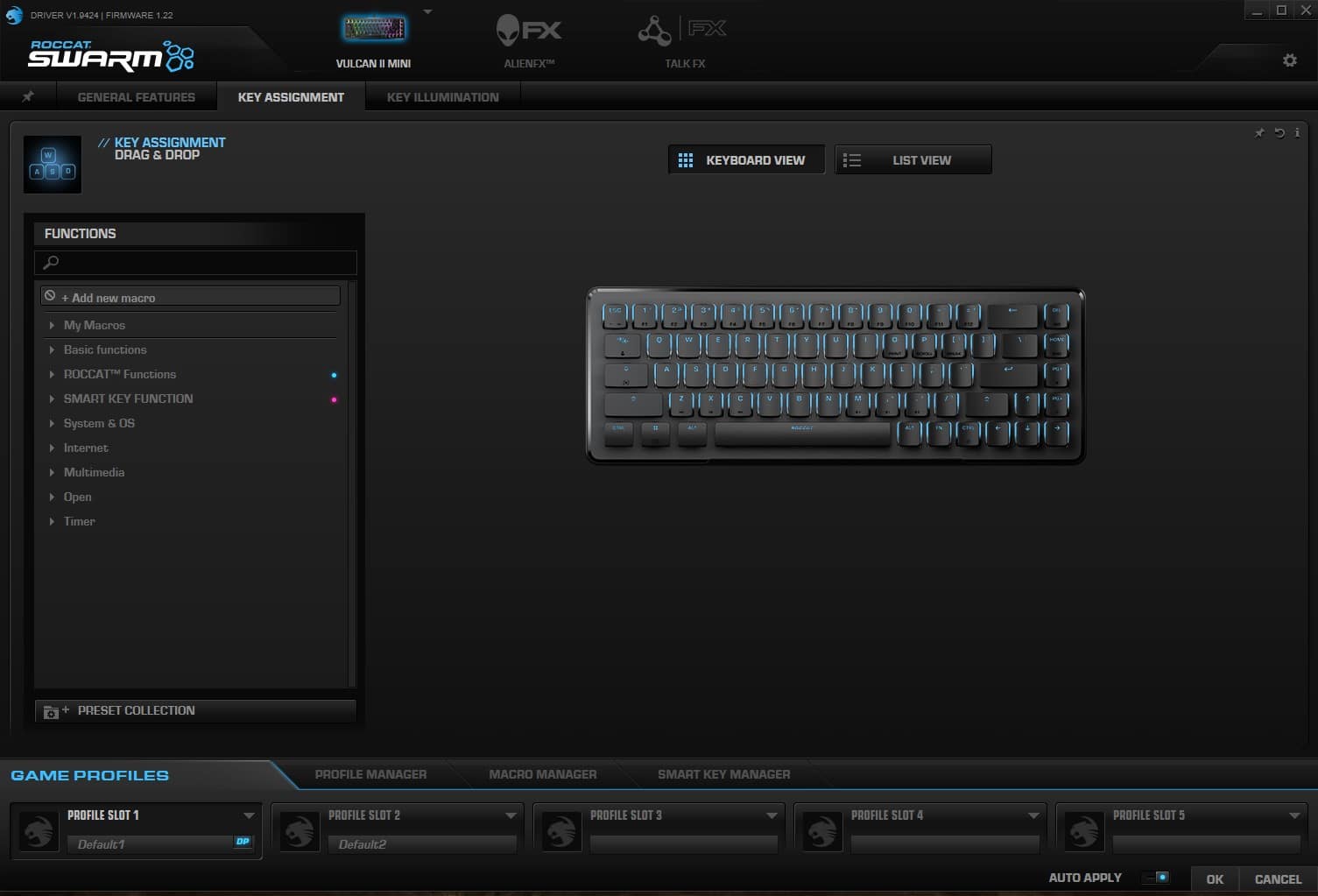The height and width of the screenshot is (896, 1318).
Task: Select the ESC key on the keyboard
Action: (615, 315)
